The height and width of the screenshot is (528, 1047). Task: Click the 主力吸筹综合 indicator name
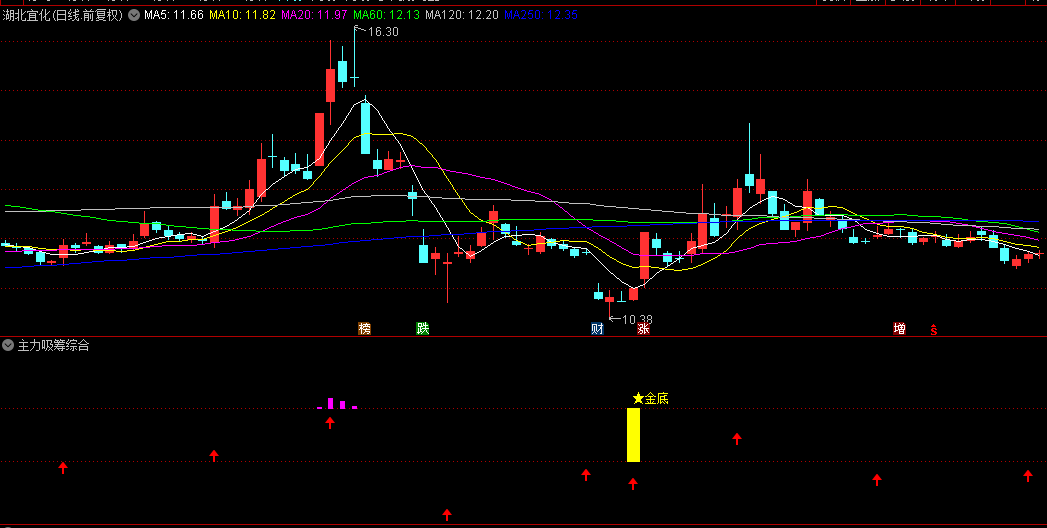[53, 345]
